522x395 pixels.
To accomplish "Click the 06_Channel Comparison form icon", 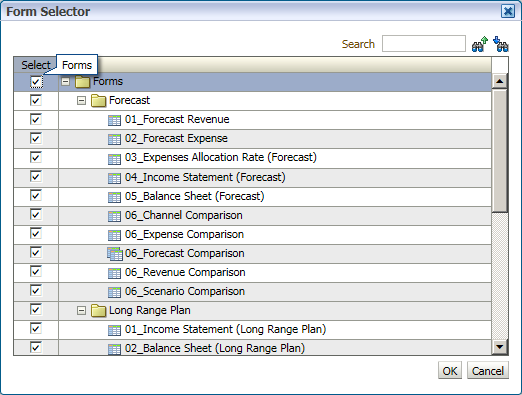I will (114, 216).
